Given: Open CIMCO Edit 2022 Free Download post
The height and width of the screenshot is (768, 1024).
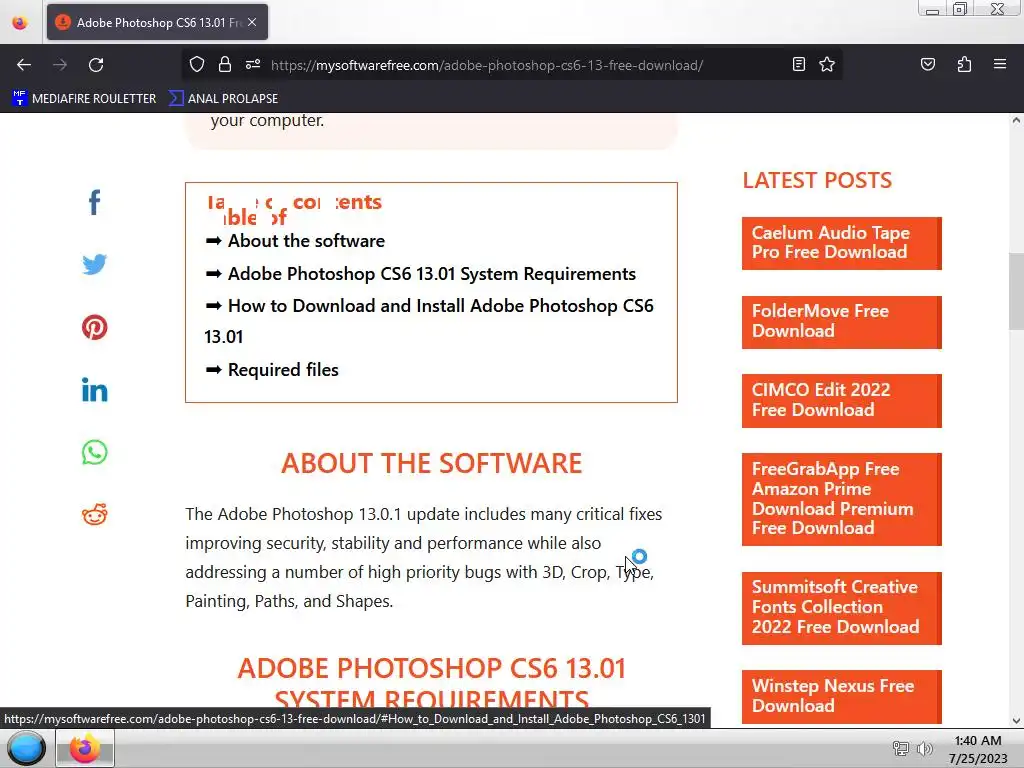Looking at the screenshot, I should tap(841, 400).
